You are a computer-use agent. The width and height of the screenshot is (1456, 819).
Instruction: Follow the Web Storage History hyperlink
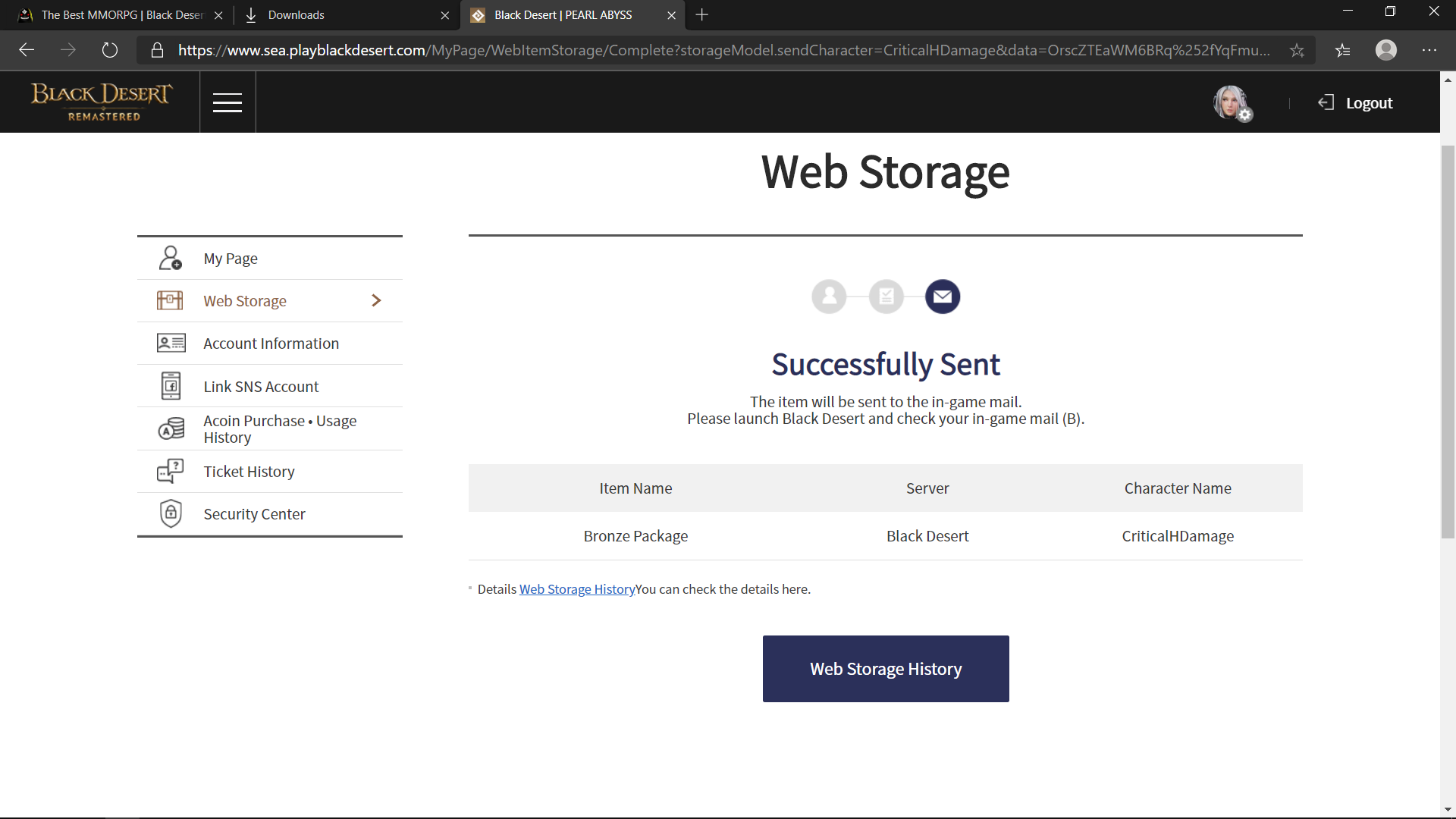(x=576, y=589)
